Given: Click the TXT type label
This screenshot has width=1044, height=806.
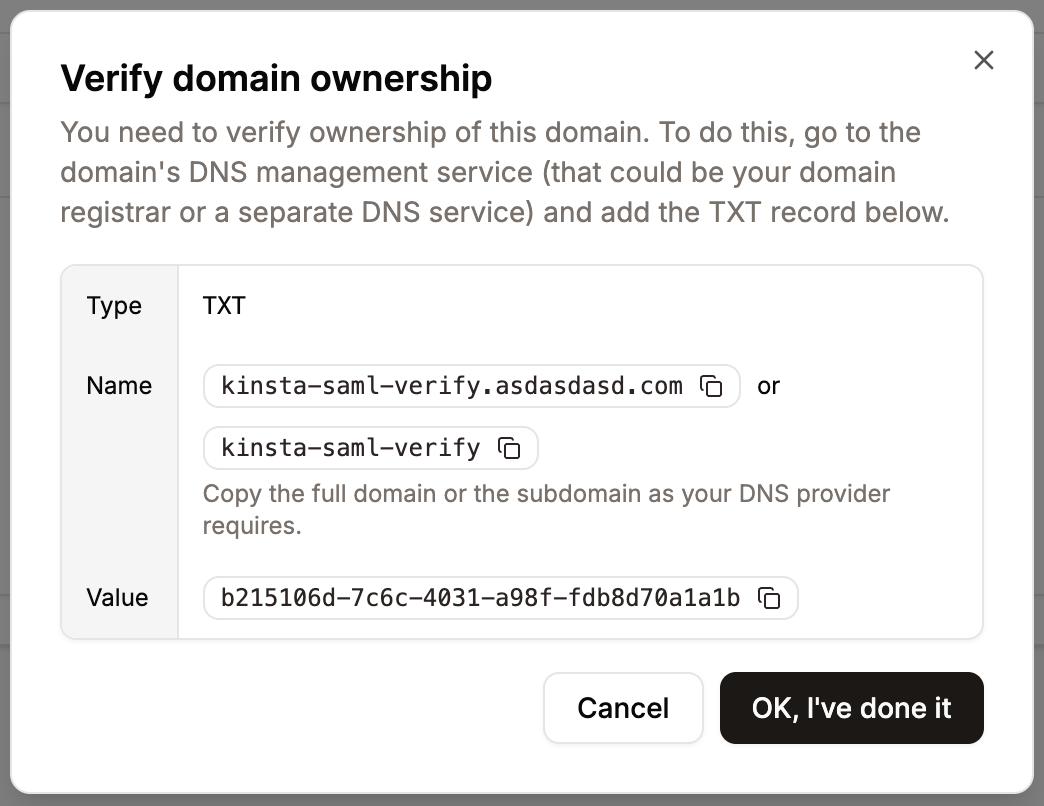Looking at the screenshot, I should click(x=224, y=305).
